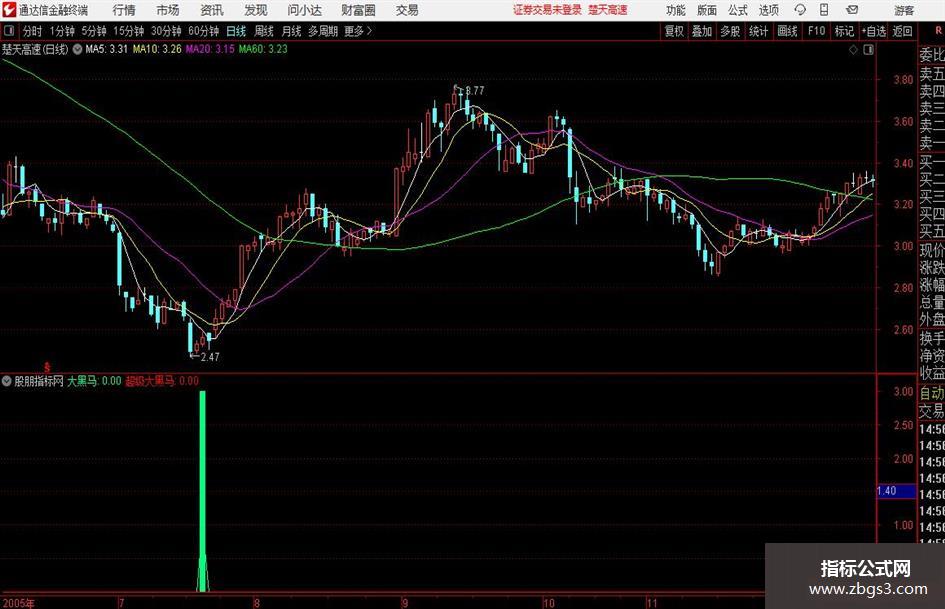Image resolution: width=945 pixels, height=609 pixels.
Task: Click 证券交易未登录 login link
Action: (547, 10)
